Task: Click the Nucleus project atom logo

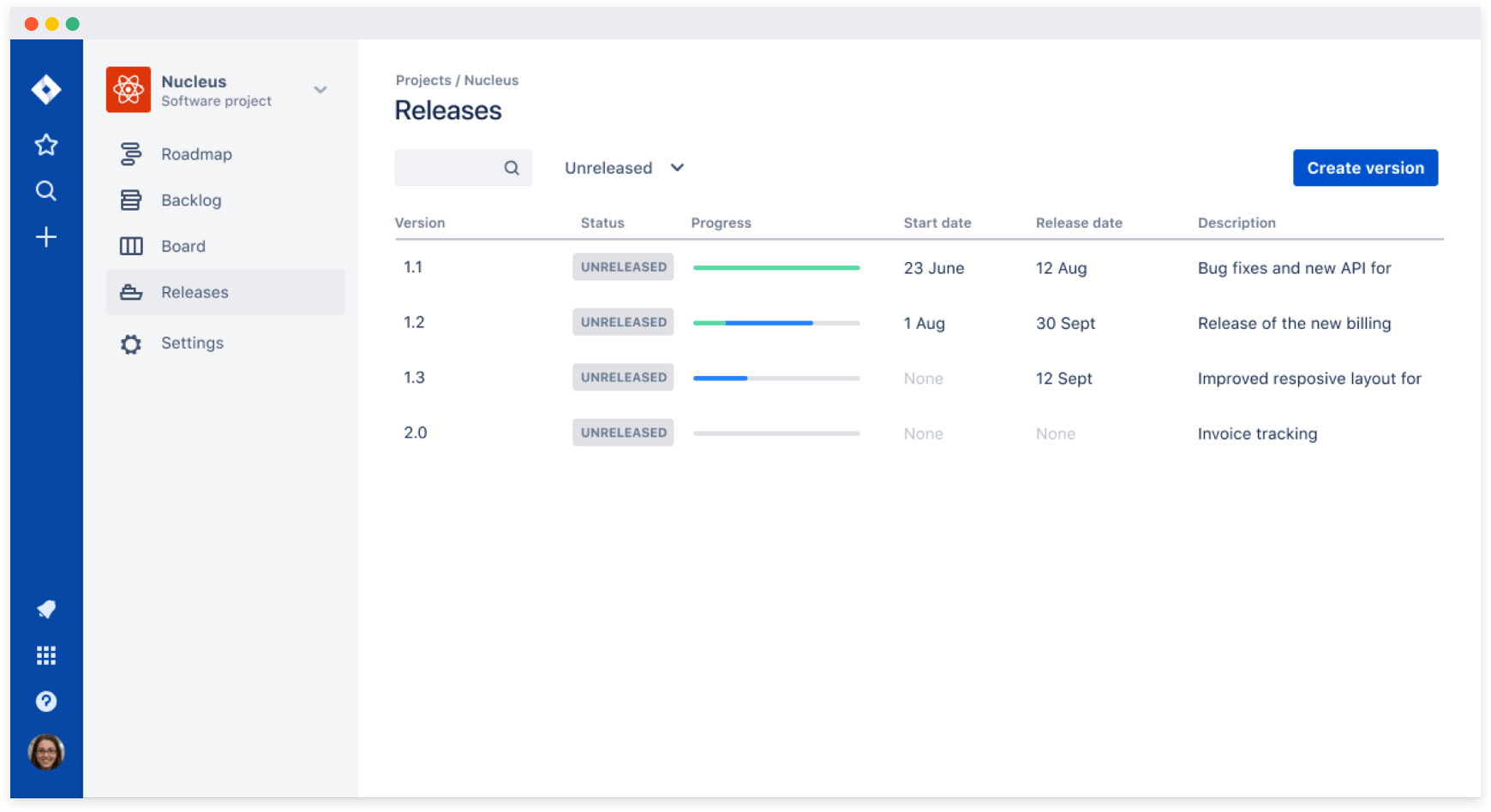Action: coord(129,90)
